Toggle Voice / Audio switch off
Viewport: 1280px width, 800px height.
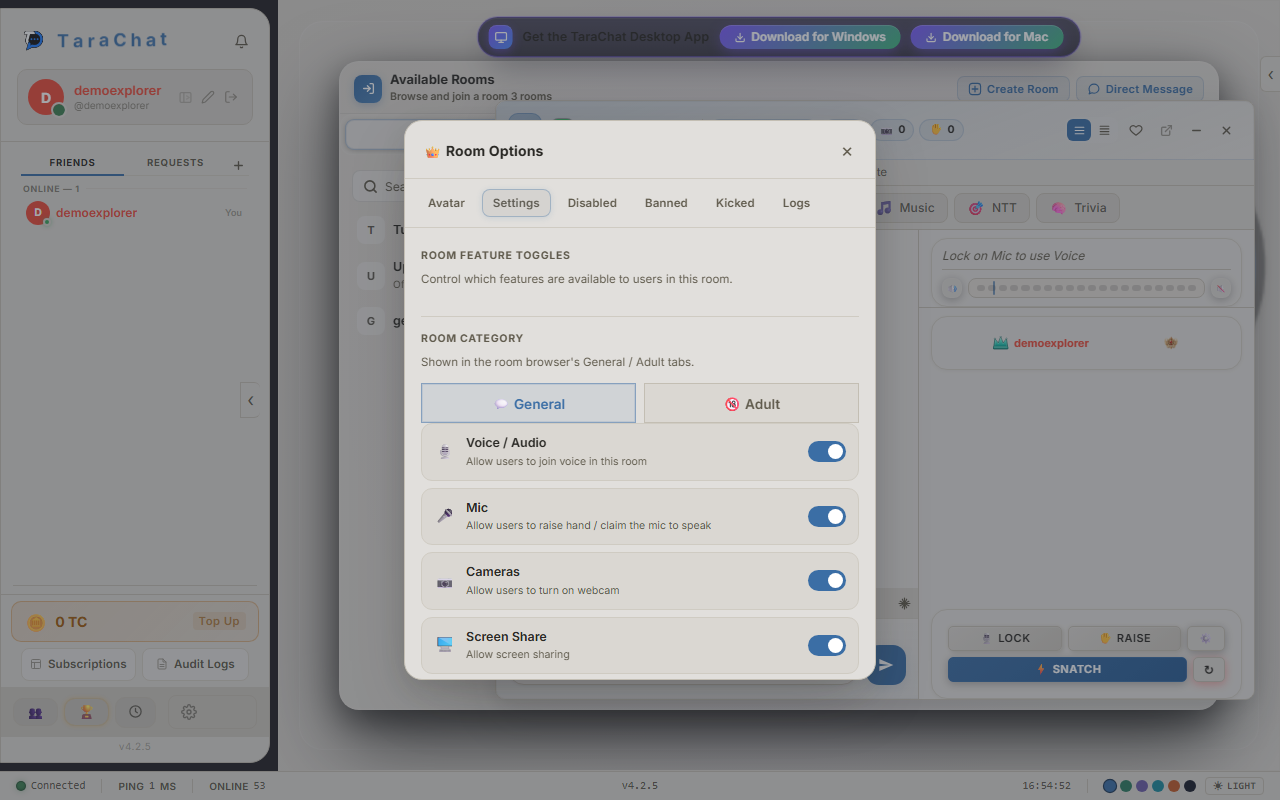pyautogui.click(x=827, y=452)
